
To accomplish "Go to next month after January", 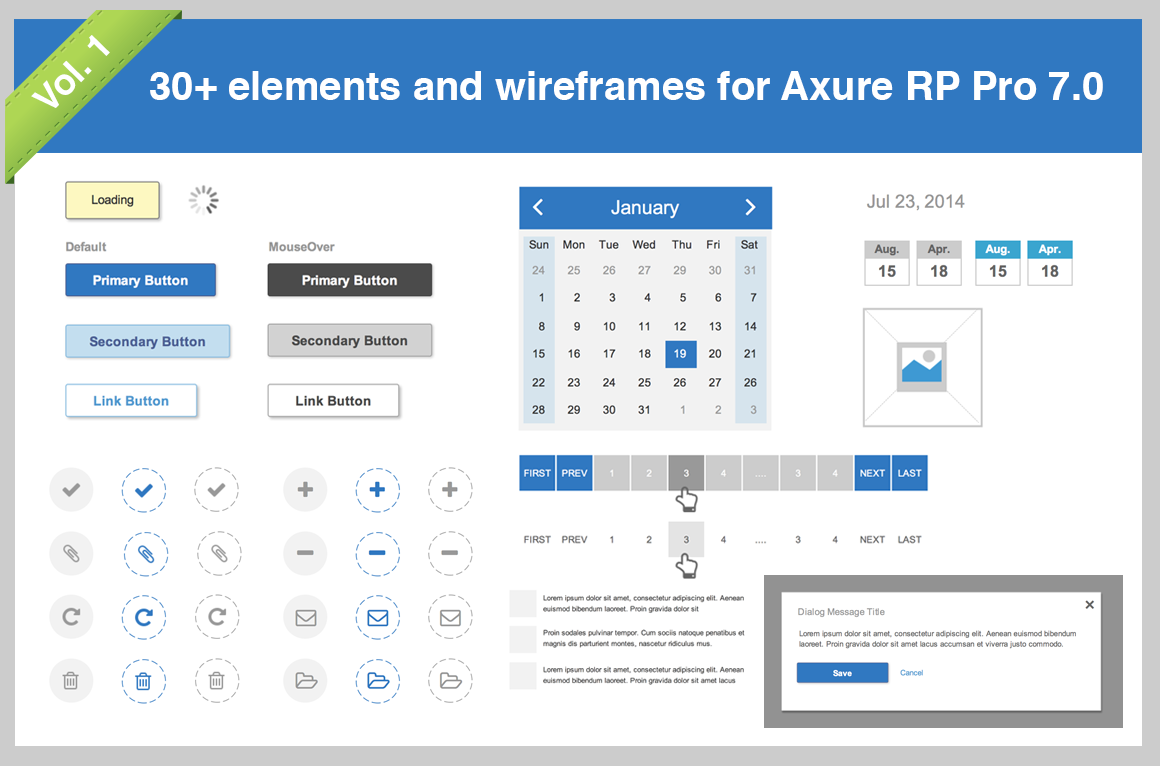I will pos(750,208).
